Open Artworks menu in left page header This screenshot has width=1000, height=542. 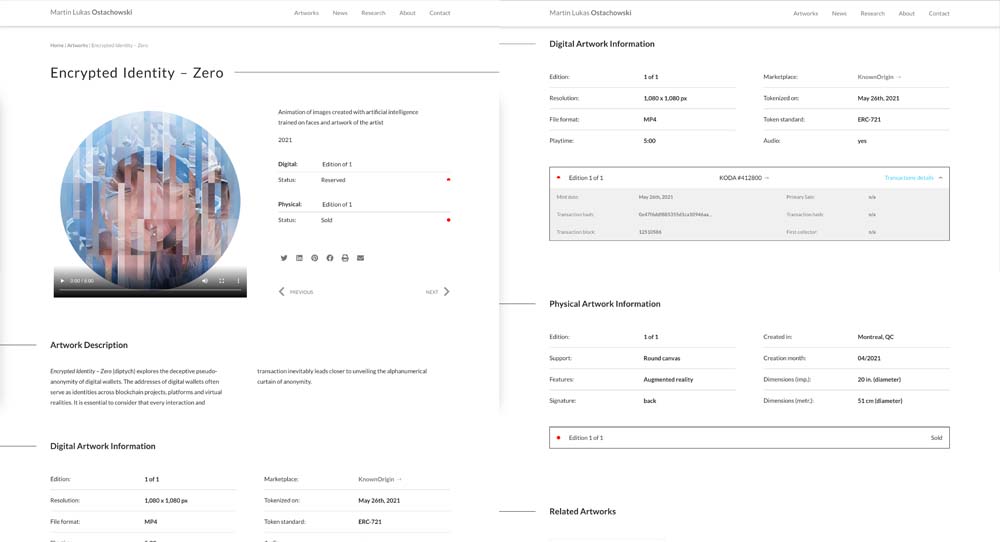pos(306,13)
